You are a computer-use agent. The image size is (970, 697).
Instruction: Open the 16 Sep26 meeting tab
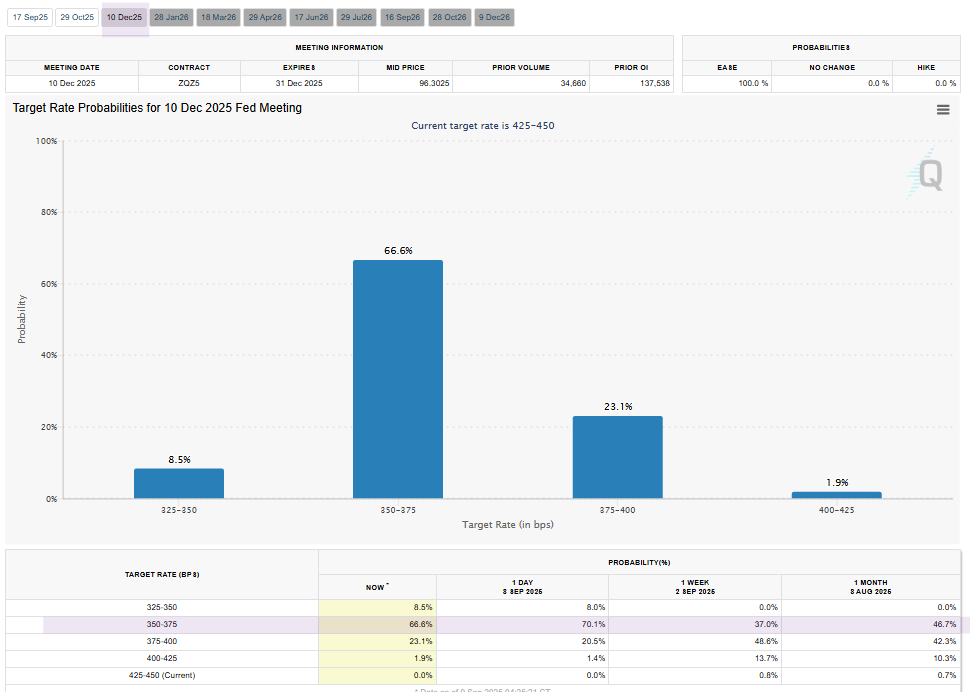403,17
